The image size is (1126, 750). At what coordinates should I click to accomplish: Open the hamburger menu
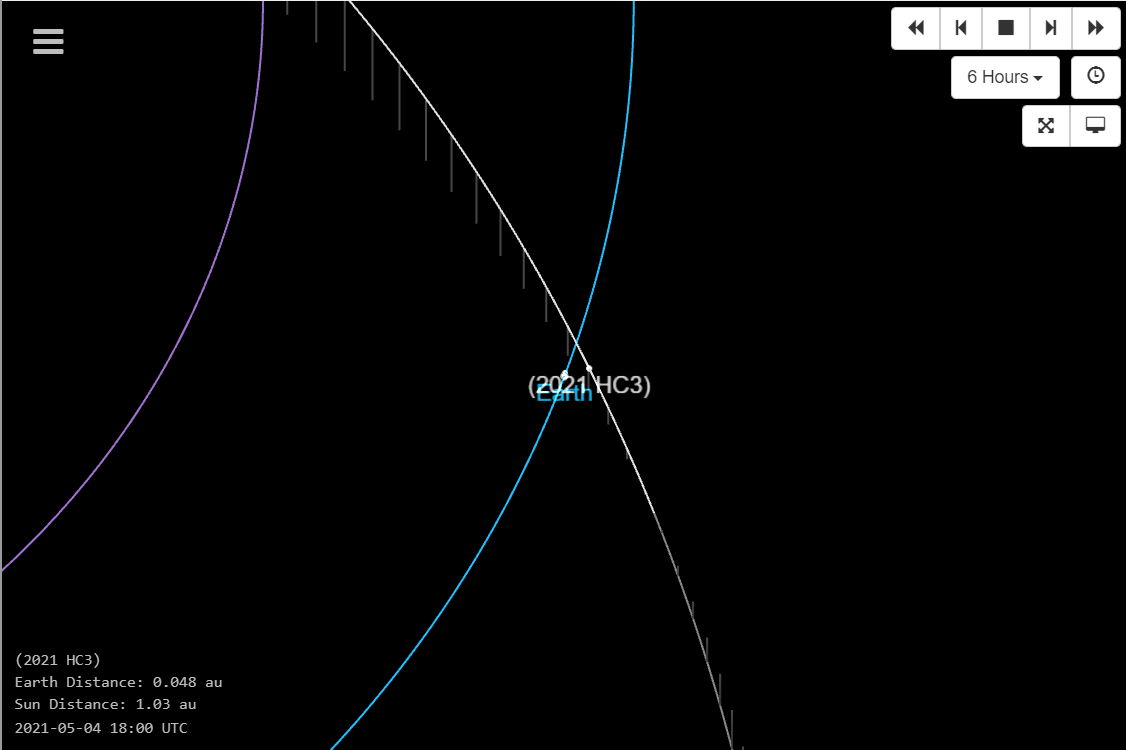(x=48, y=41)
